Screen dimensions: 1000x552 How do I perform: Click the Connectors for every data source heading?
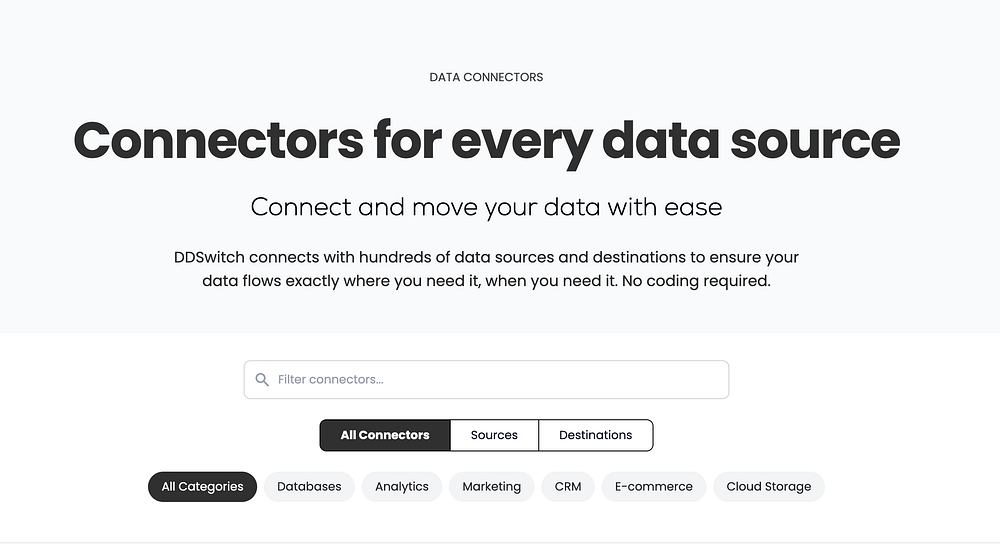click(x=486, y=141)
